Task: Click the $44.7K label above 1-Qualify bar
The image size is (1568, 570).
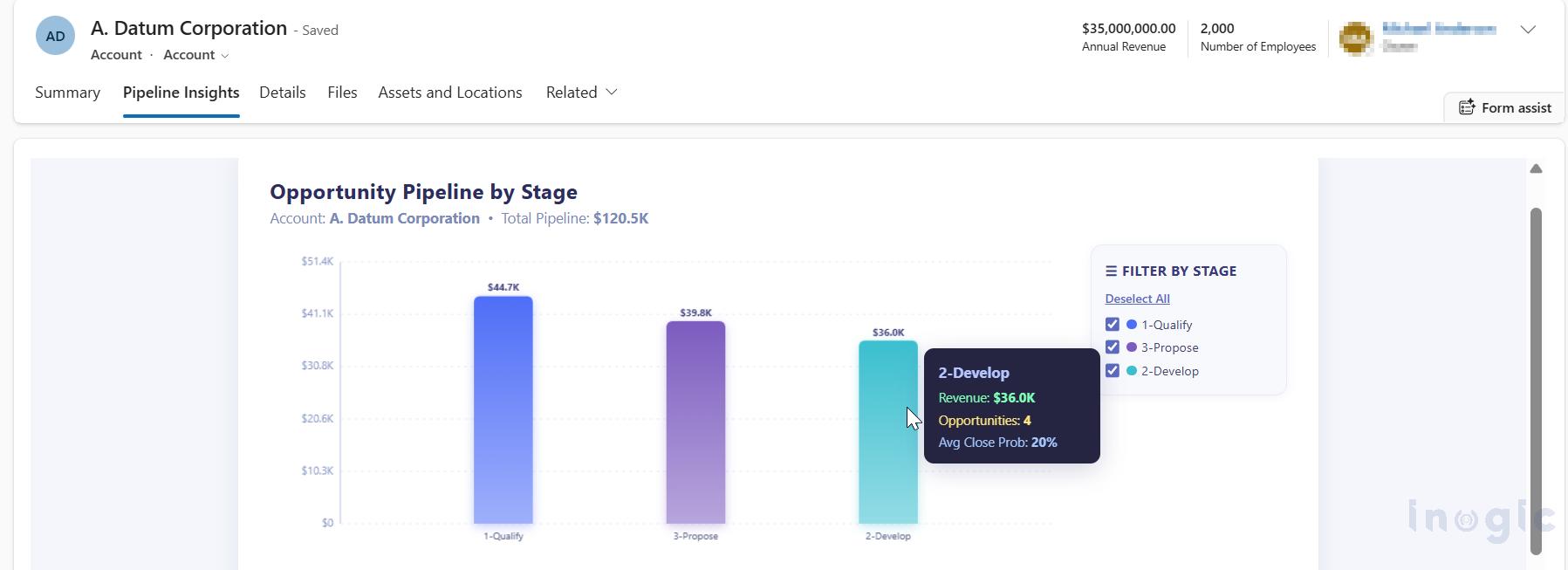Action: click(503, 287)
